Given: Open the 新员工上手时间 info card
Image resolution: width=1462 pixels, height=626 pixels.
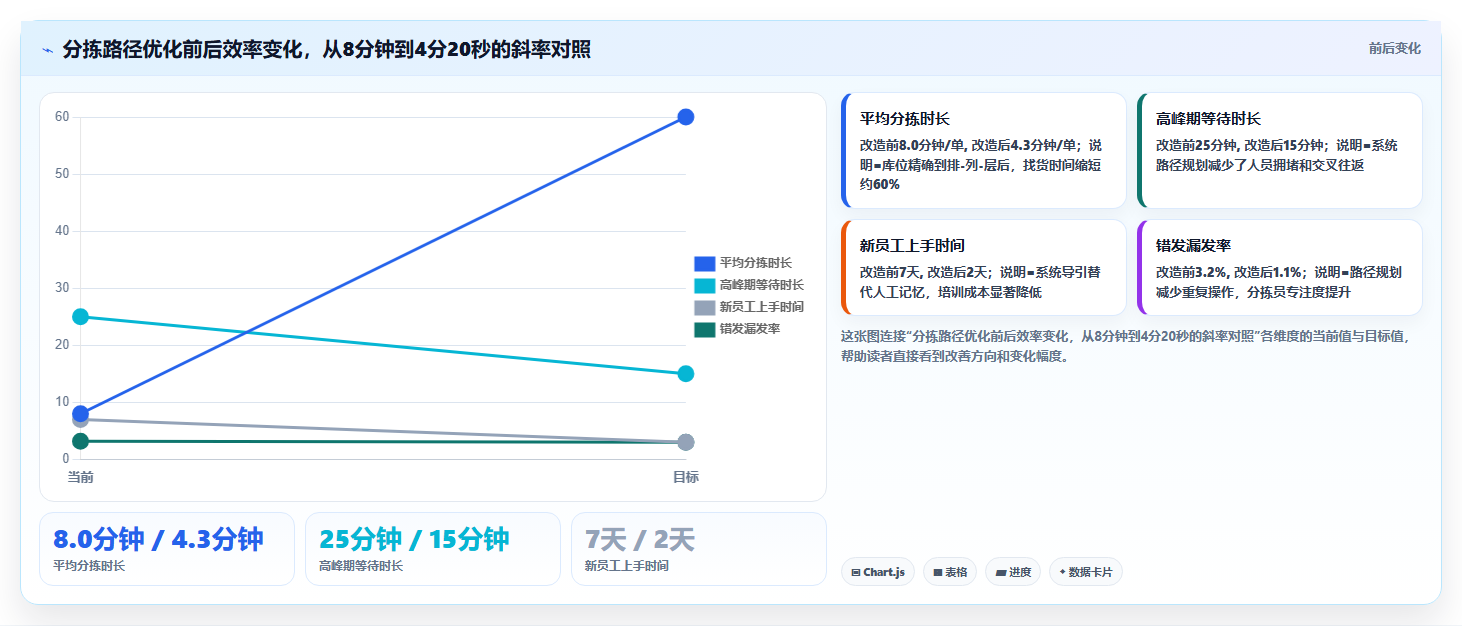Looking at the screenshot, I should 984,268.
